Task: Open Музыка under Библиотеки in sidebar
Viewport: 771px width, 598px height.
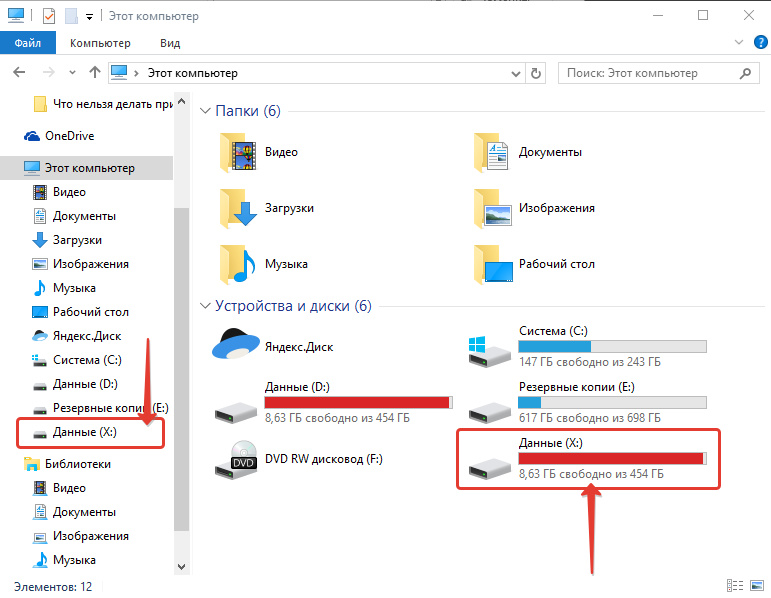Action: [x=64, y=560]
